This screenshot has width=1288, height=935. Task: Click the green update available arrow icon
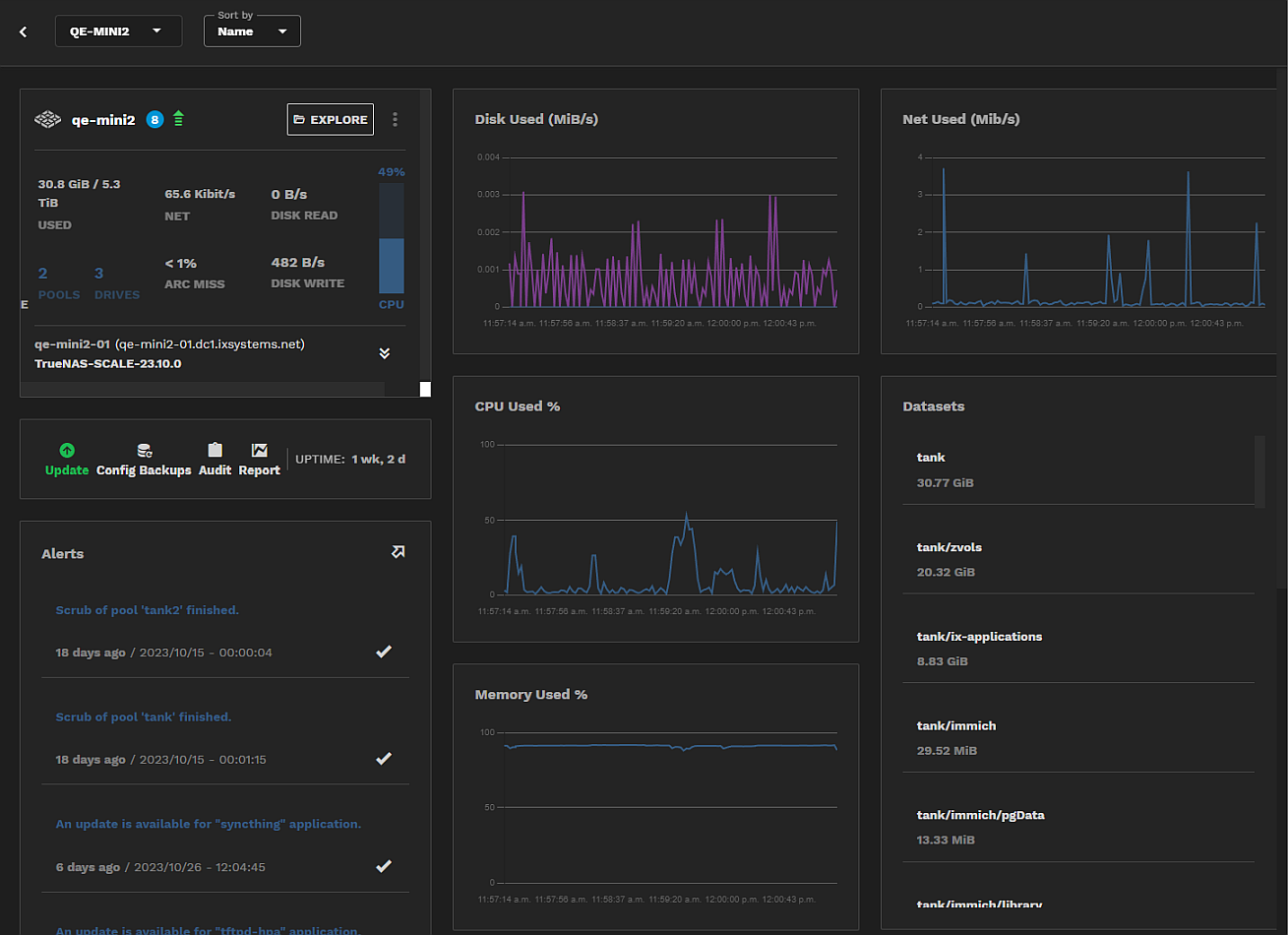[178, 119]
